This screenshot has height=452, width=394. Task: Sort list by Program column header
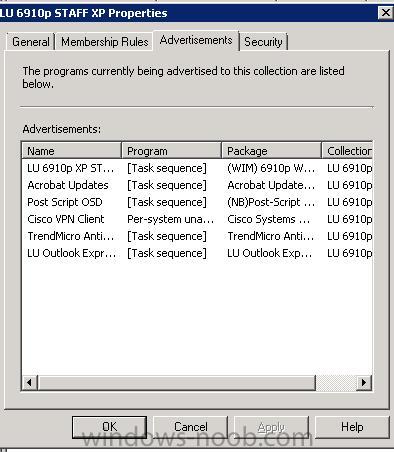coord(171,151)
